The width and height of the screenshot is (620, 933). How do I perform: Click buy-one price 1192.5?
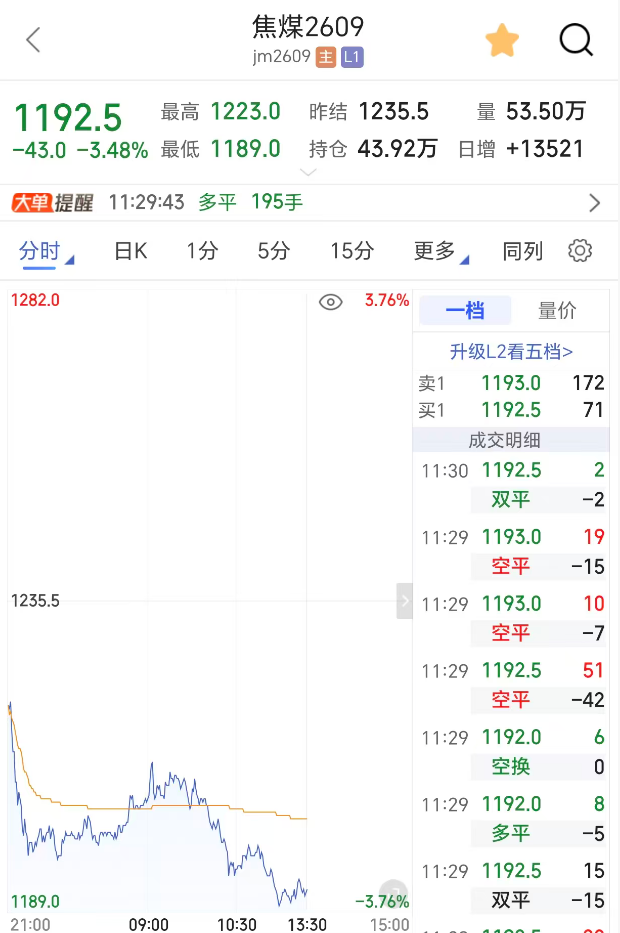tap(511, 409)
